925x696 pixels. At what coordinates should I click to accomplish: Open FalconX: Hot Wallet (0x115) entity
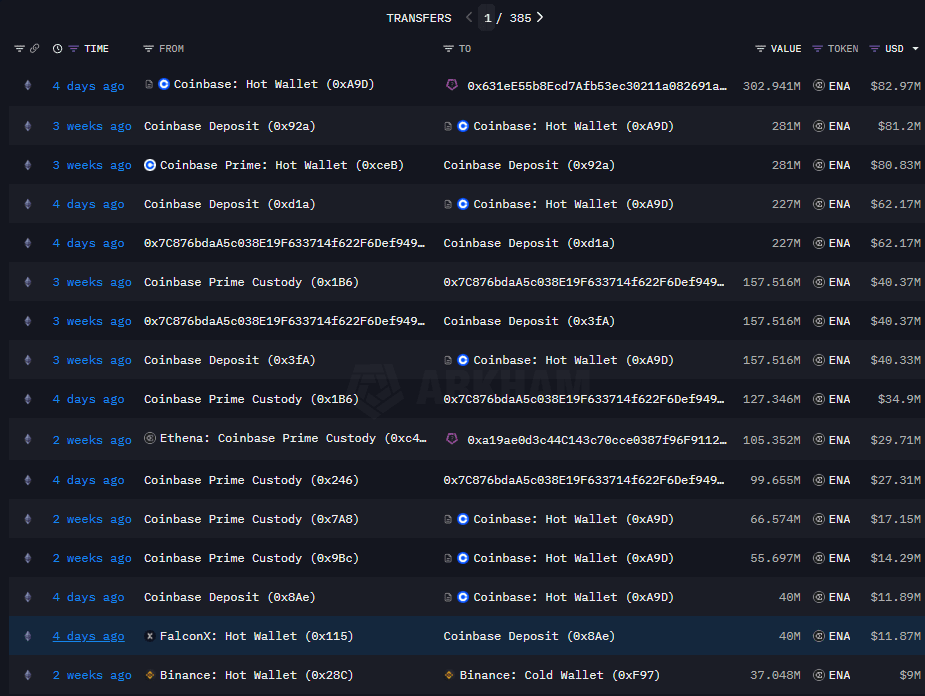tap(256, 636)
